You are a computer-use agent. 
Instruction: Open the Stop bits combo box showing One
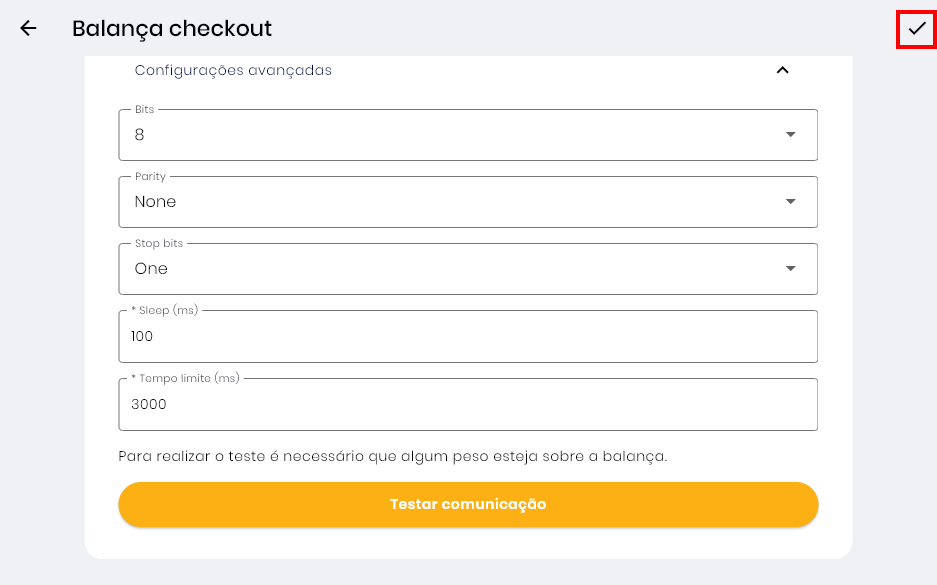(450, 269)
